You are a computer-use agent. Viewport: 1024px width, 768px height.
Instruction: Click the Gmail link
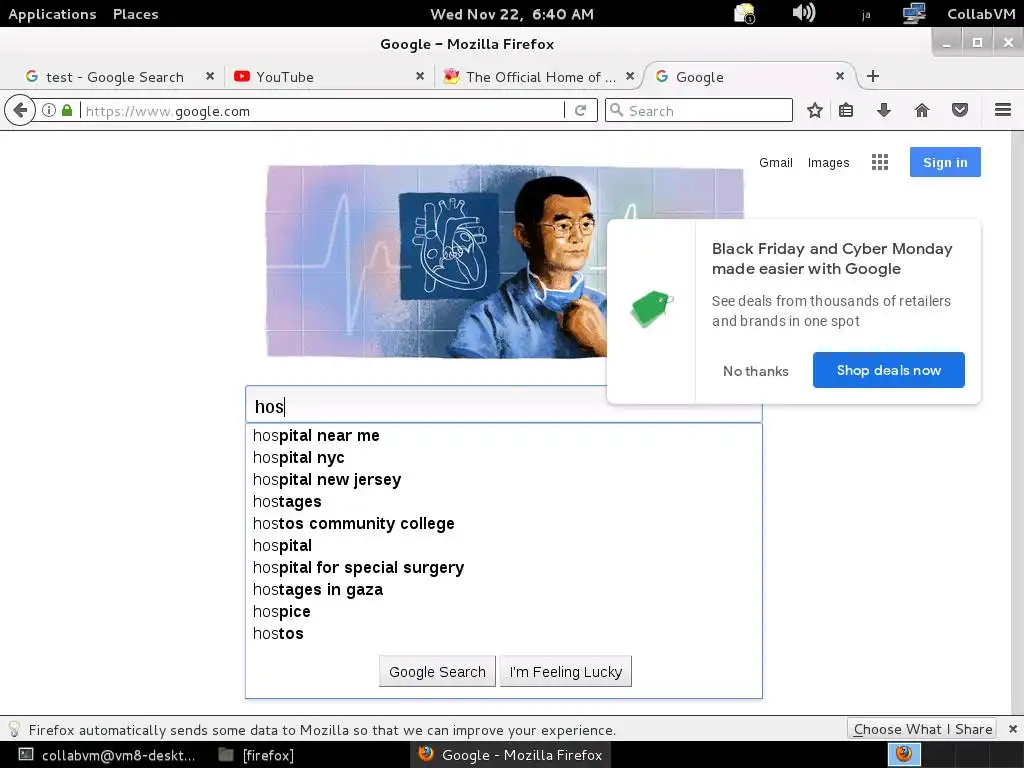[x=775, y=163]
